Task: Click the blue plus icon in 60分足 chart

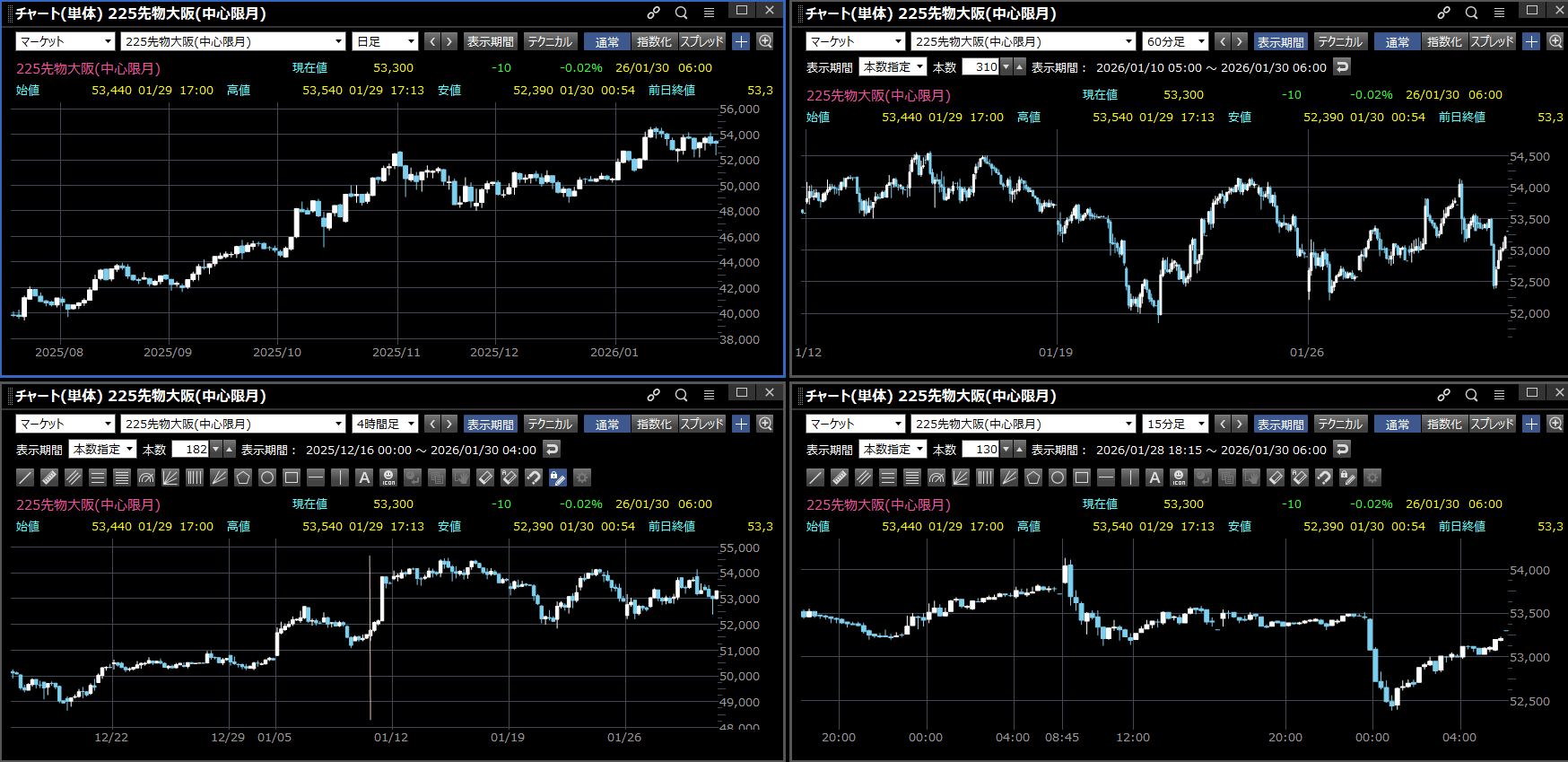Action: coord(1531,41)
